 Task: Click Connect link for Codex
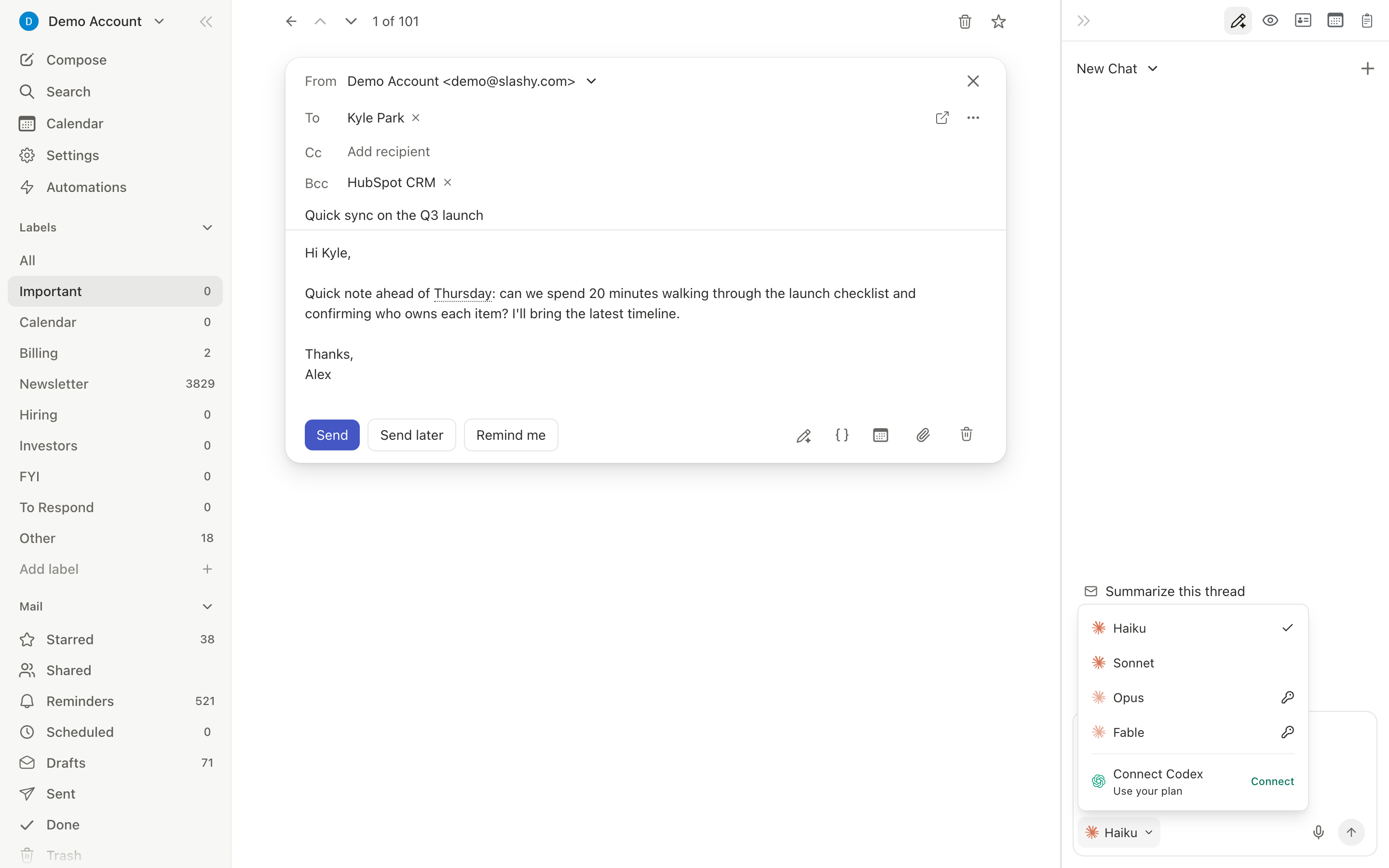(1272, 782)
